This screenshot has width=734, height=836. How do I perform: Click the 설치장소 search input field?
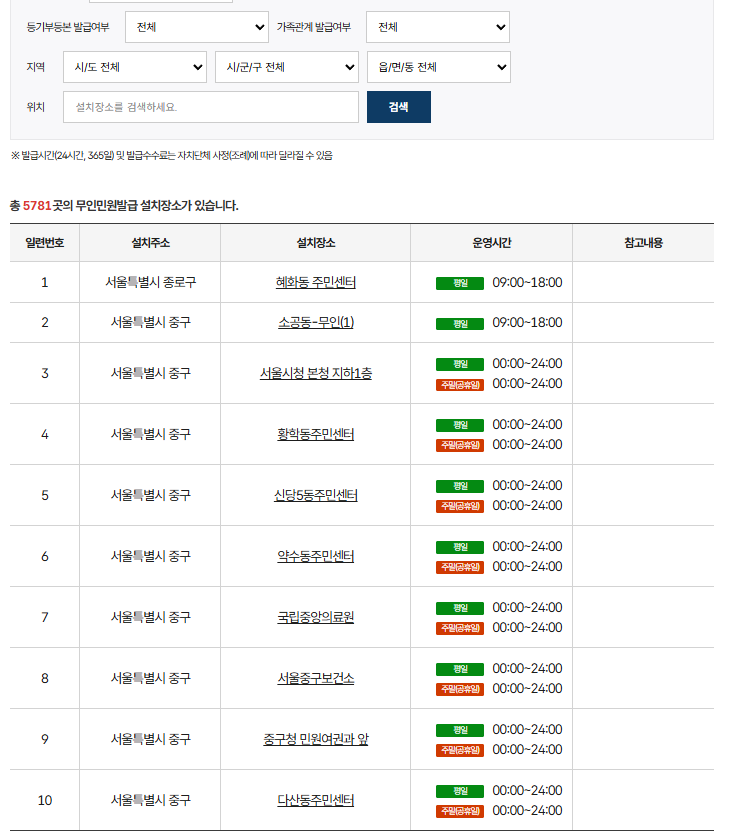tap(210, 107)
